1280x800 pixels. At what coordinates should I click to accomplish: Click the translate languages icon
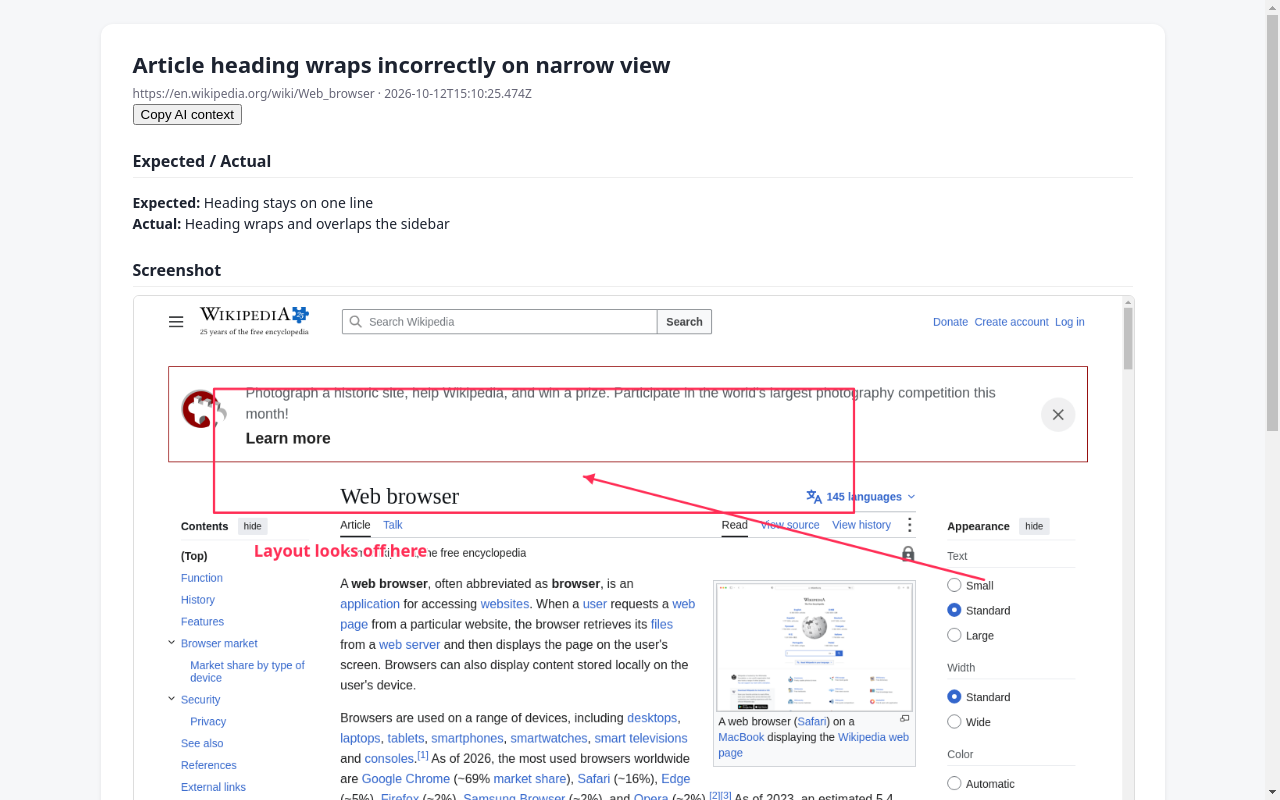pos(814,497)
